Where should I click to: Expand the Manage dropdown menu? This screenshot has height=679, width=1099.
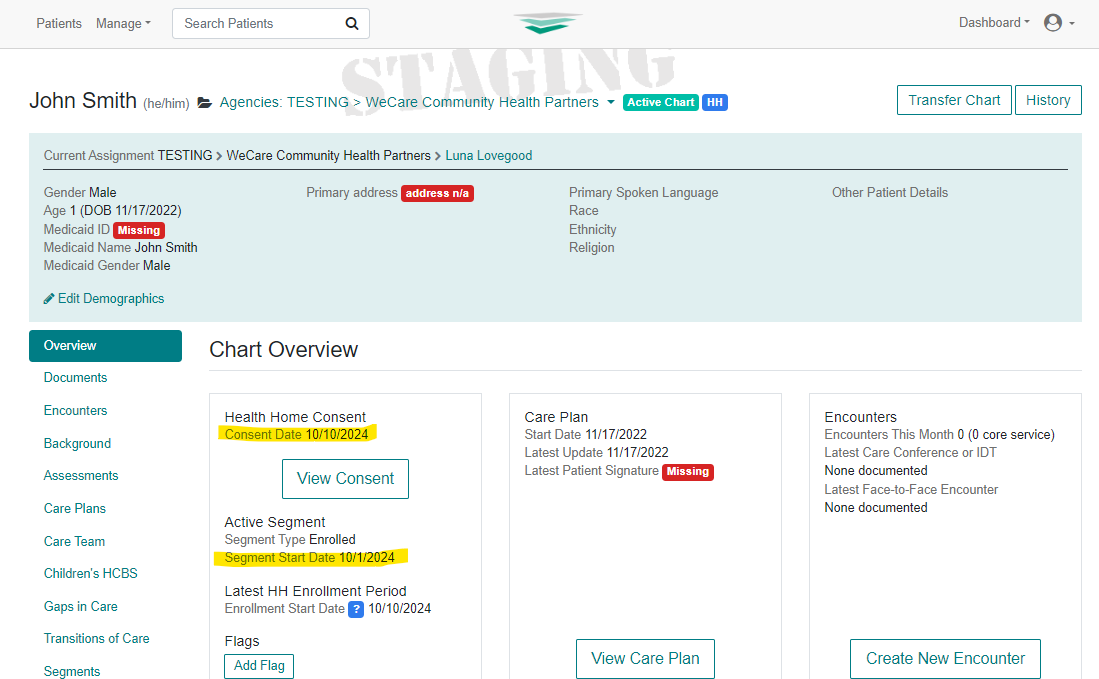[123, 24]
